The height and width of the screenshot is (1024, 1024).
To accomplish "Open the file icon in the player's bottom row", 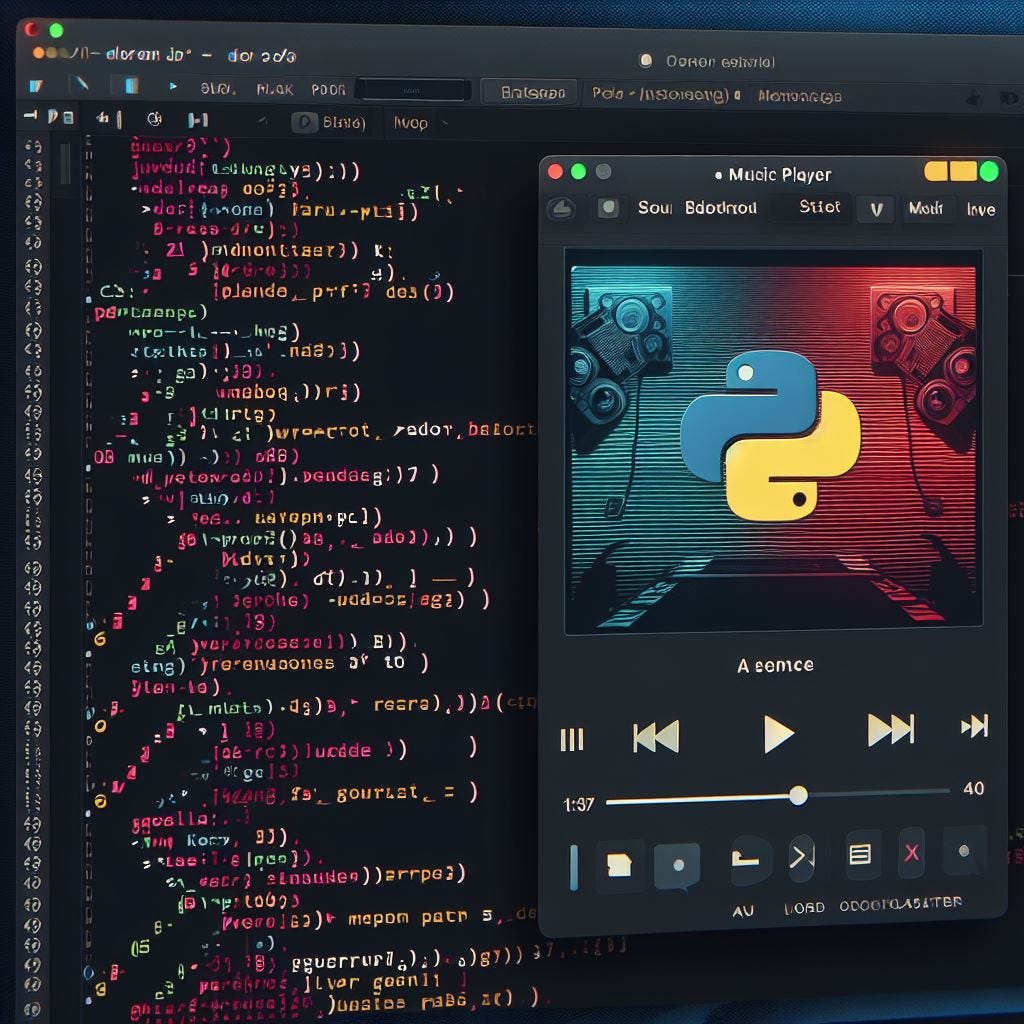I will [x=619, y=865].
